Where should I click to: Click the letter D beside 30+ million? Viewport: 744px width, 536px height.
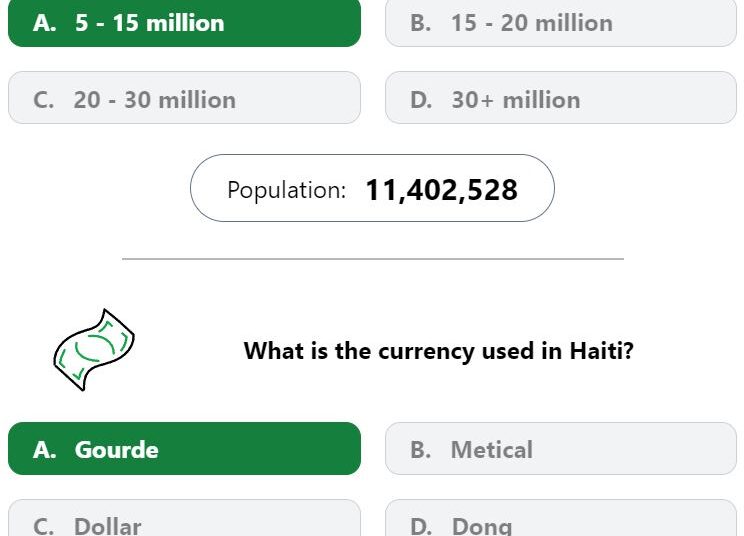tap(421, 100)
